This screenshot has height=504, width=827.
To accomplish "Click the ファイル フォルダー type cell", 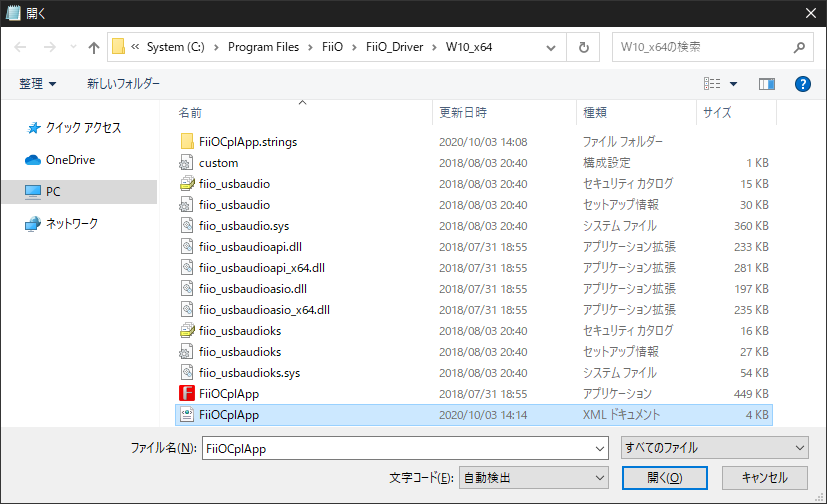I will pos(622,142).
